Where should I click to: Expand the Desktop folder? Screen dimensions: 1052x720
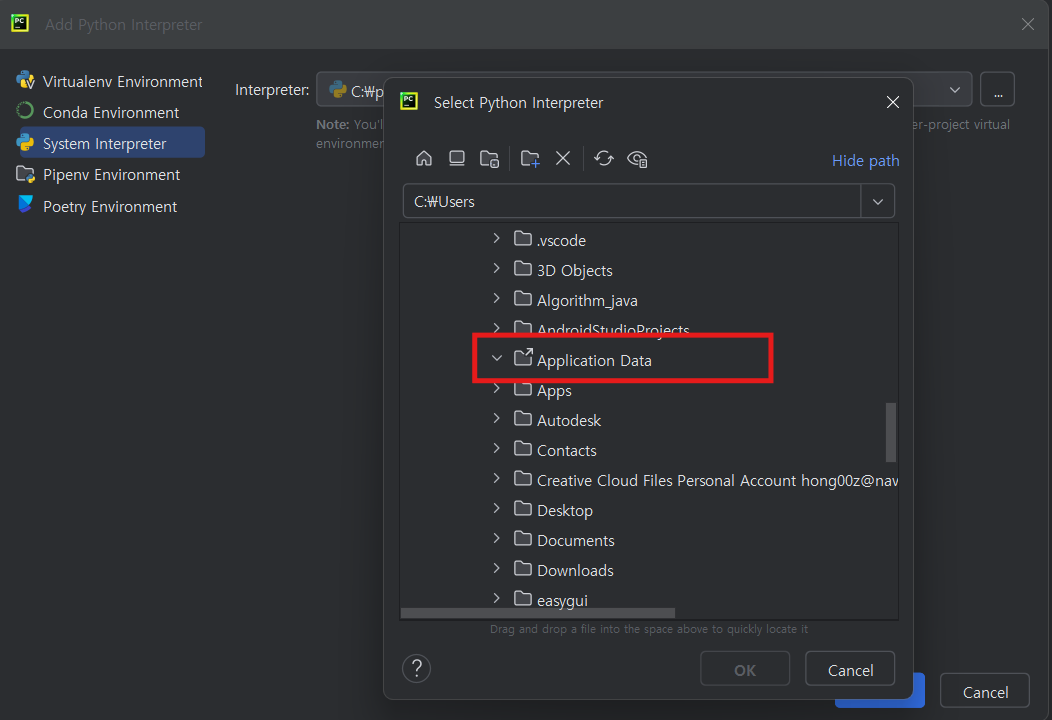click(x=496, y=508)
